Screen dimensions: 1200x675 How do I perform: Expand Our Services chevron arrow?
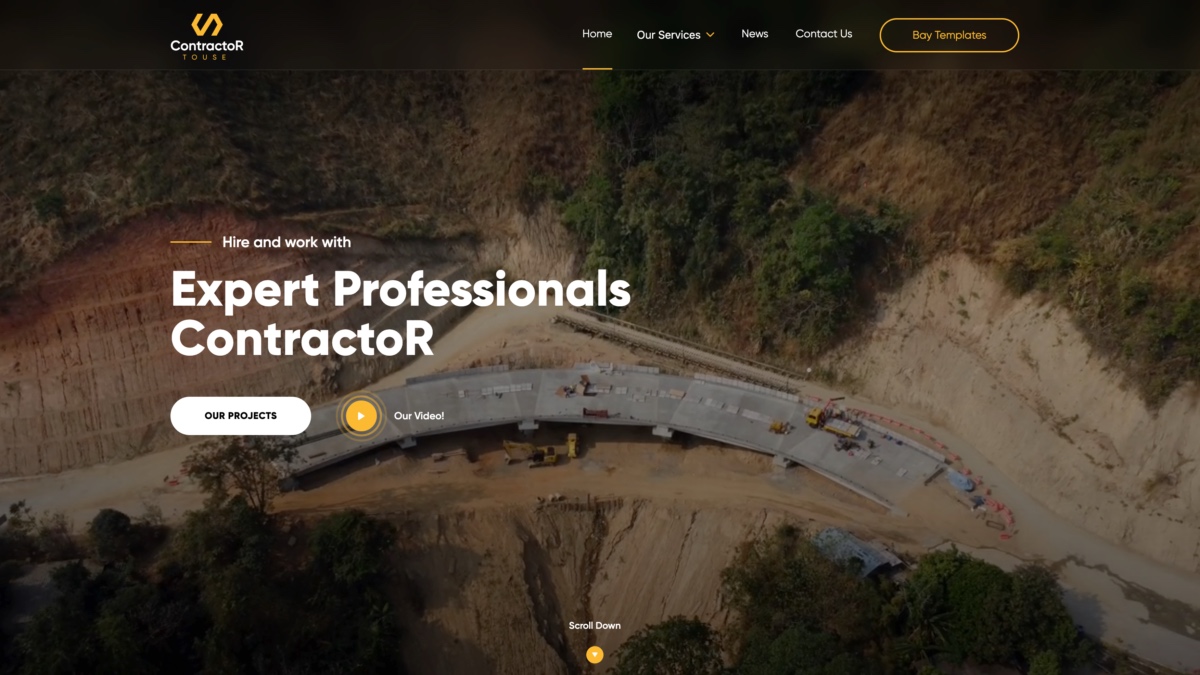click(x=710, y=35)
